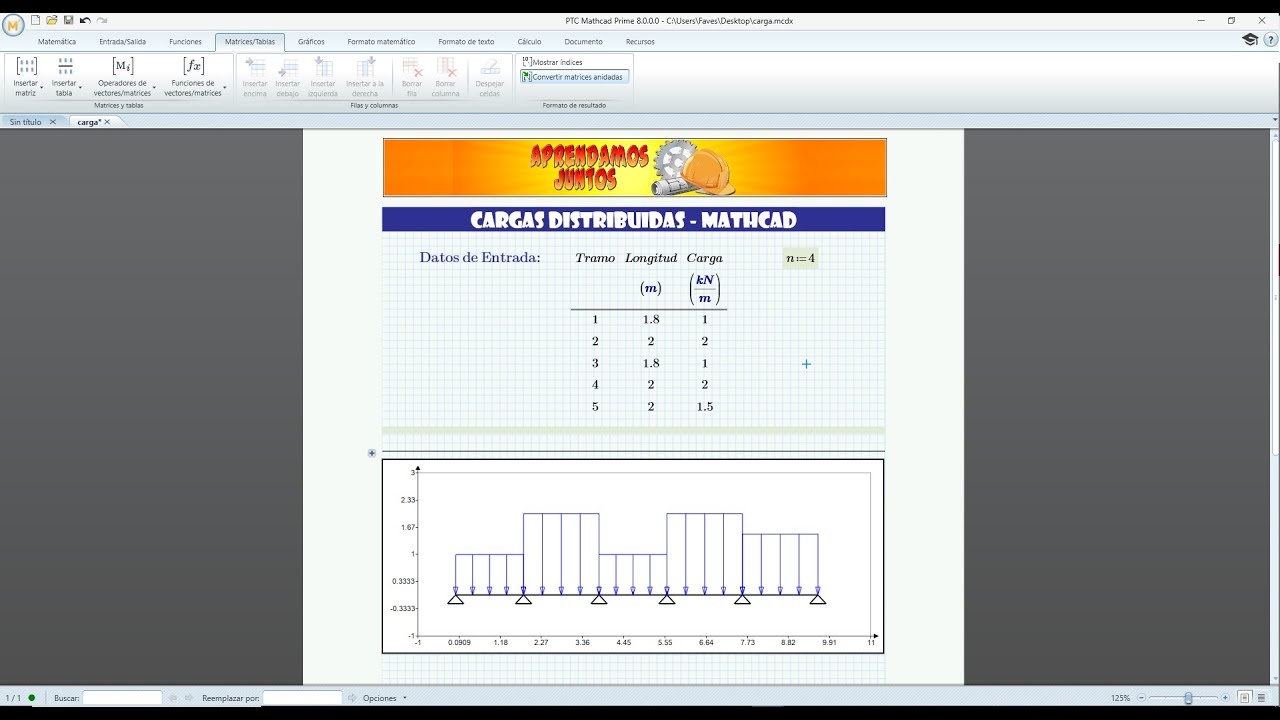Zoom in with the plus button
Image resolution: width=1280 pixels, height=720 pixels.
(x=1225, y=698)
